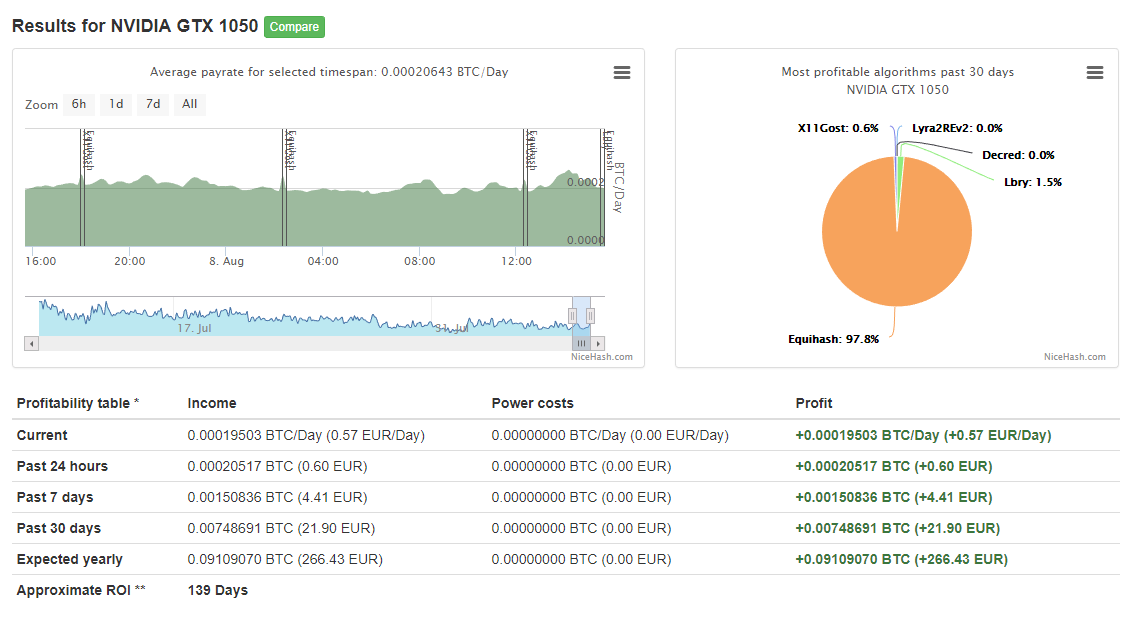Click the Income column header
1126x617 pixels.
212,404
